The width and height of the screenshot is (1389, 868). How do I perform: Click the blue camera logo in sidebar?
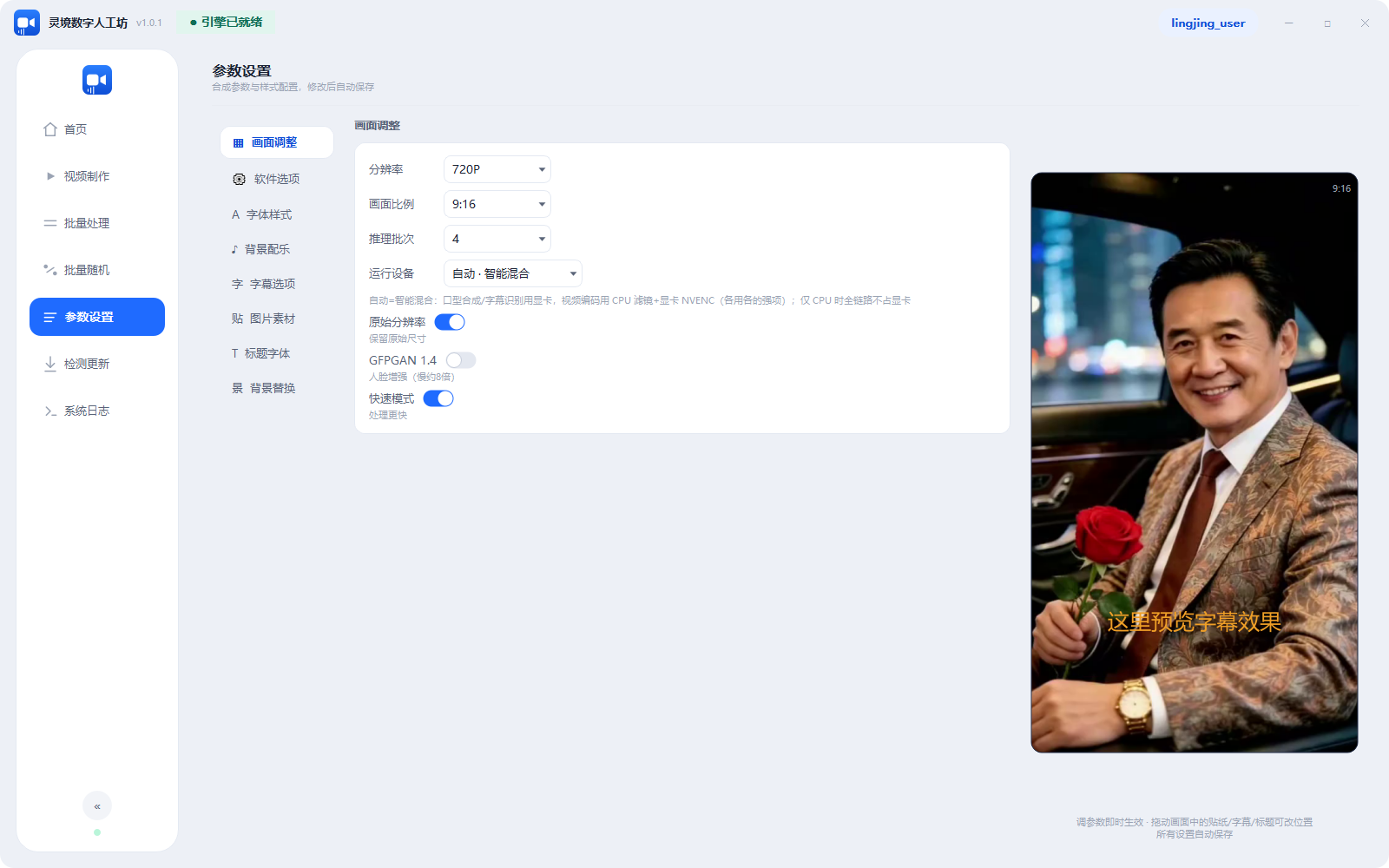pos(97,80)
